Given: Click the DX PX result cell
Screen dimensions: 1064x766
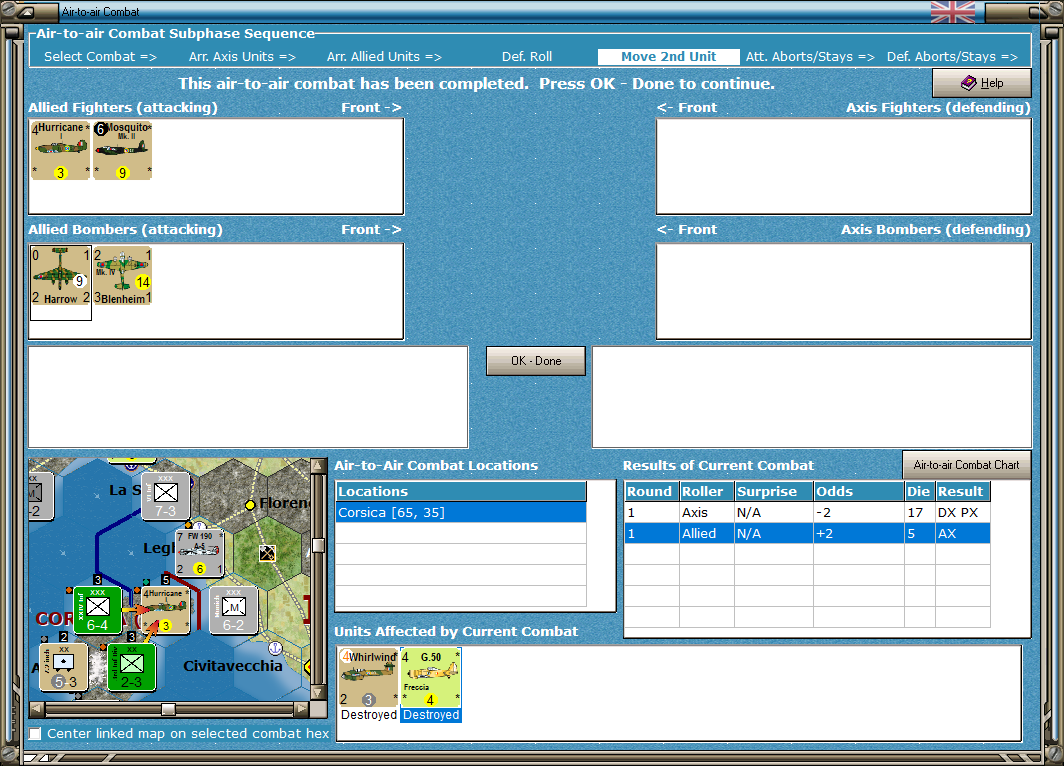Looking at the screenshot, I should 962,512.
